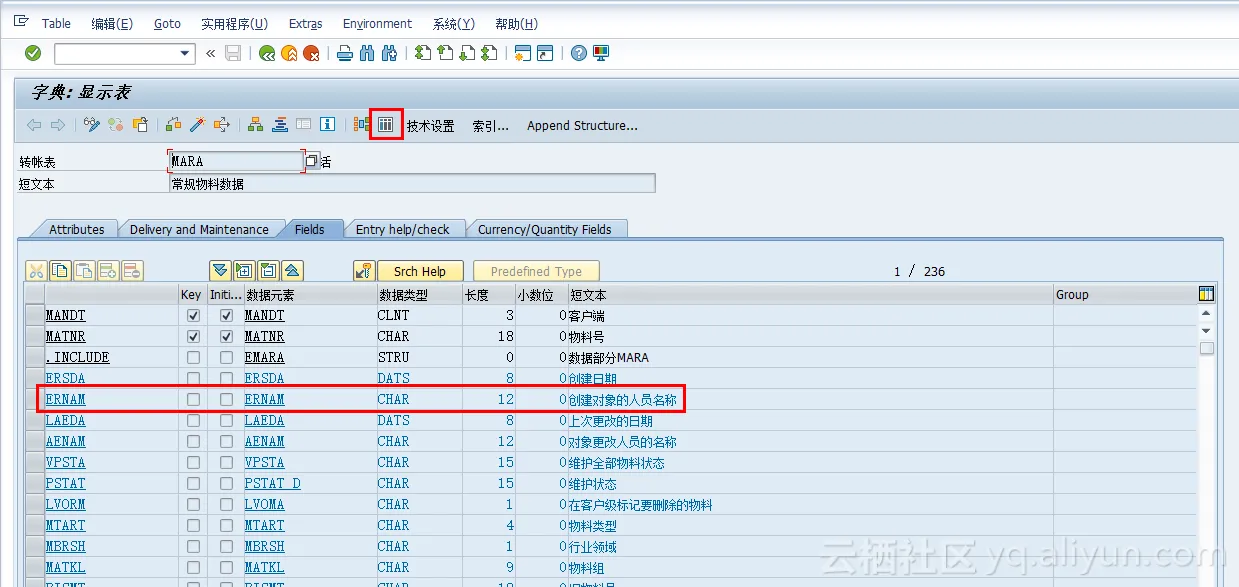Toggle Key checkbox for .INCLUDE row
The height and width of the screenshot is (587, 1239).
click(193, 357)
